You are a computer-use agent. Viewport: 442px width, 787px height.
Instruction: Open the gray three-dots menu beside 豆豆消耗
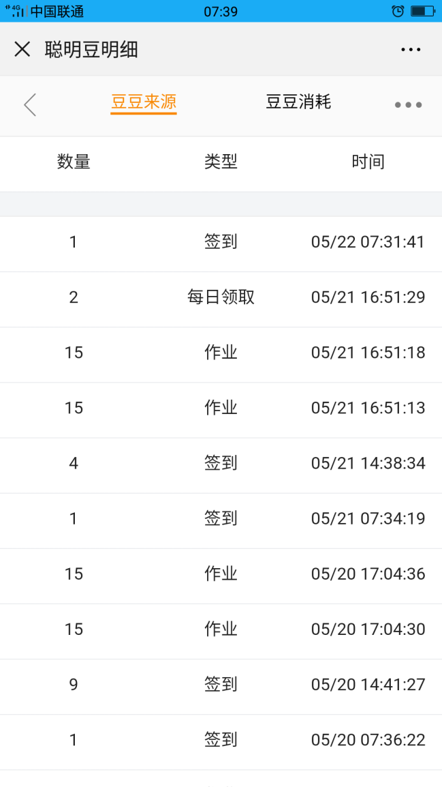(x=408, y=105)
